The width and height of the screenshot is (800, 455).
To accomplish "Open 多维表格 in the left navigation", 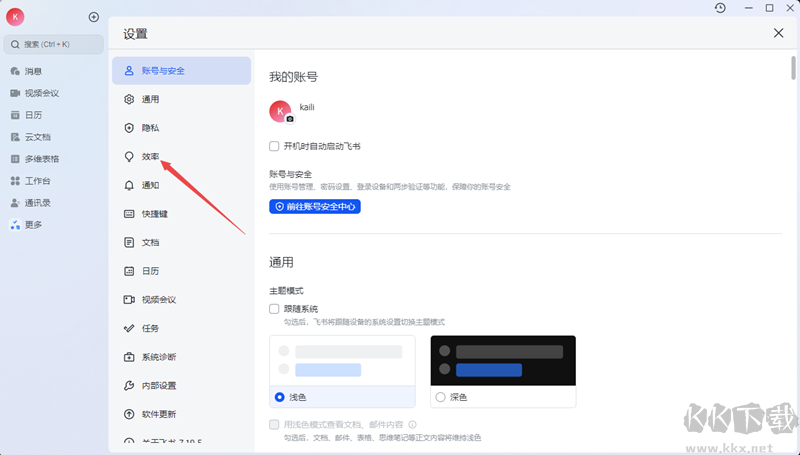I will (35, 159).
